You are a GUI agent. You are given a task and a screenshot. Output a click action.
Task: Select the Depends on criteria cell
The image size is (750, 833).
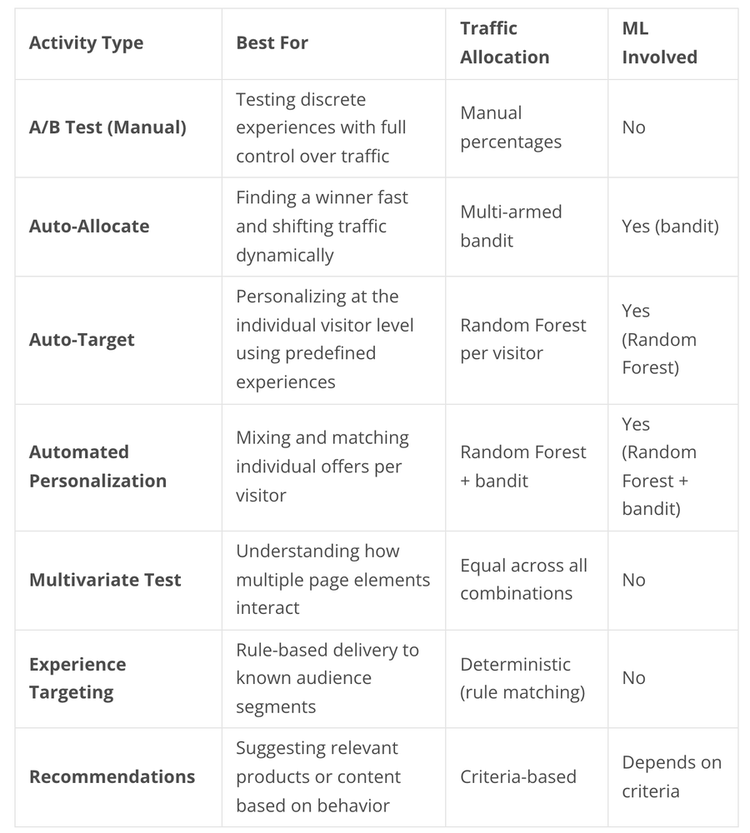(x=671, y=776)
